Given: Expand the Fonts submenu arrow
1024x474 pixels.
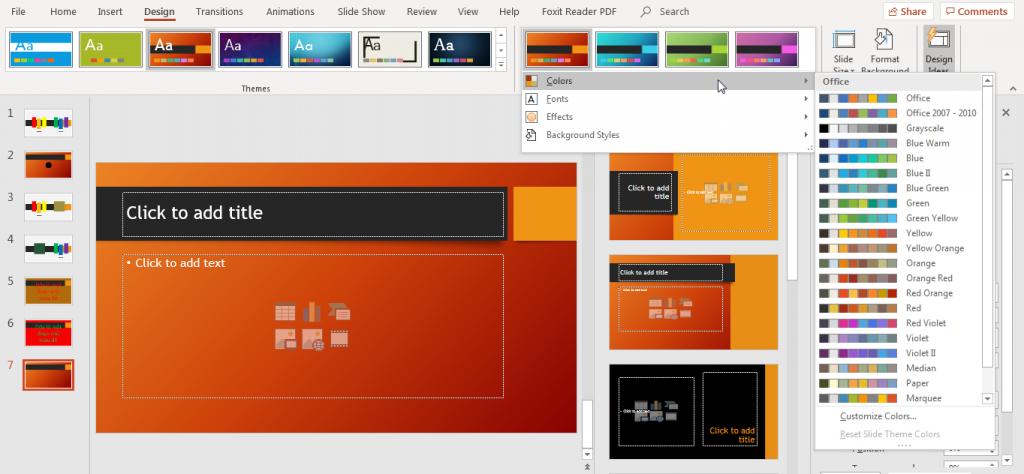Looking at the screenshot, I should (805, 99).
